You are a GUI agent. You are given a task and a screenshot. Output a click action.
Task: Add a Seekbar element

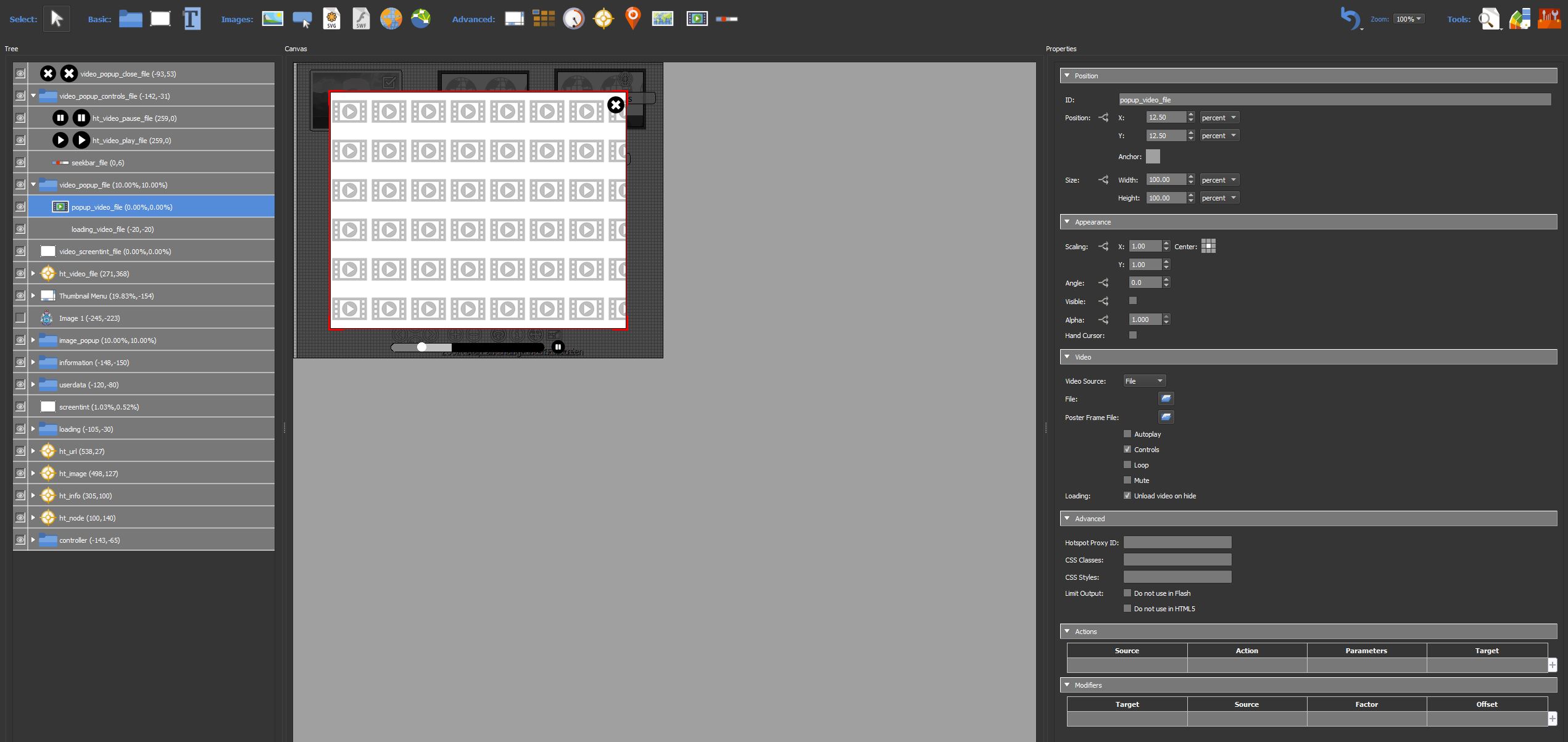point(726,19)
